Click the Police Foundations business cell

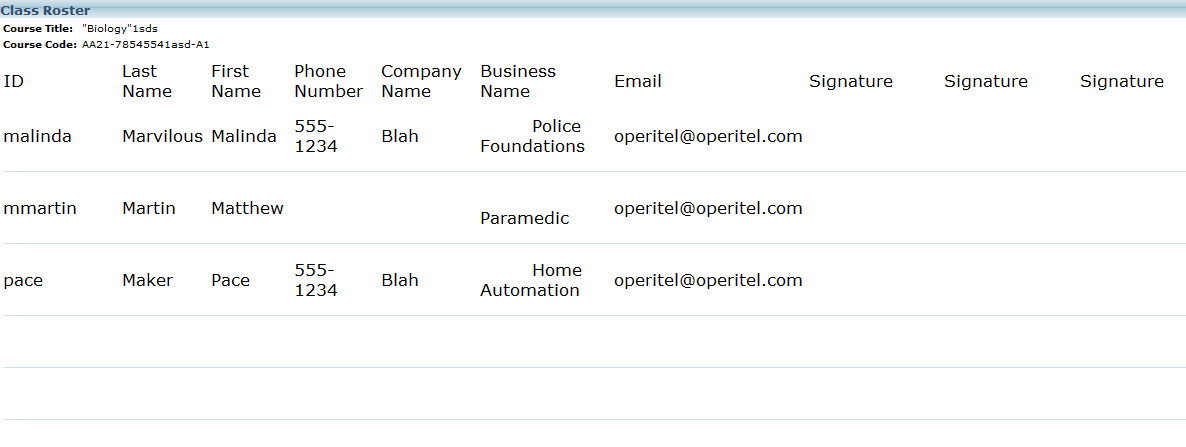pyautogui.click(x=533, y=136)
